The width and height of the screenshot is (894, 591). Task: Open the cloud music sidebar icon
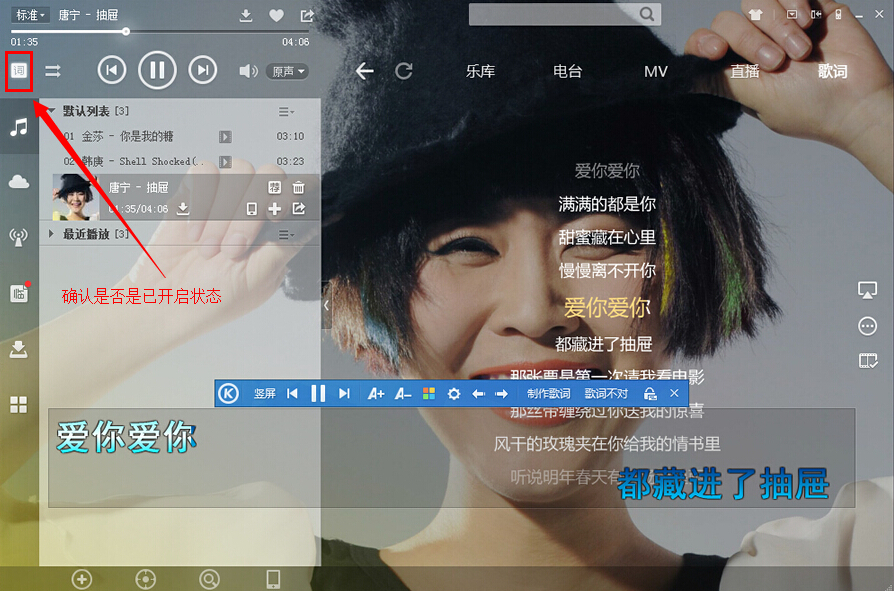[18, 181]
